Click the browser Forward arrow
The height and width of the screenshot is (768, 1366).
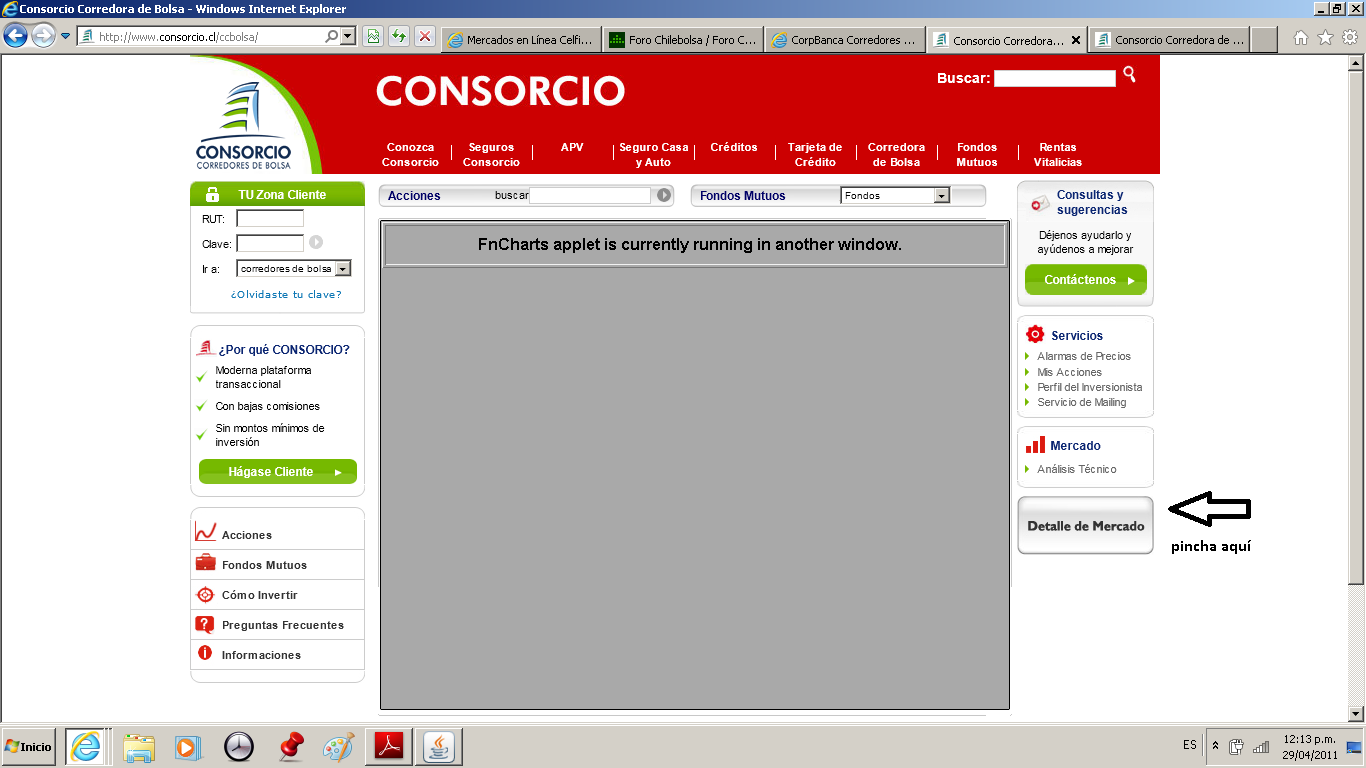click(43, 37)
